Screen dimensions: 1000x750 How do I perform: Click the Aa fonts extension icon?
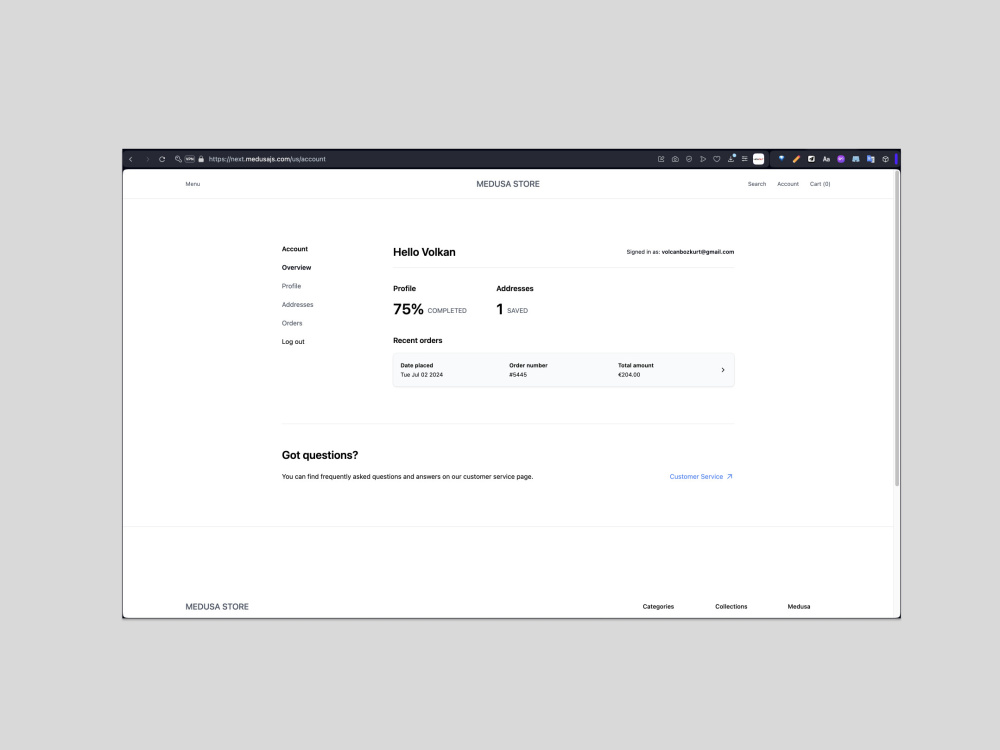coord(826,159)
